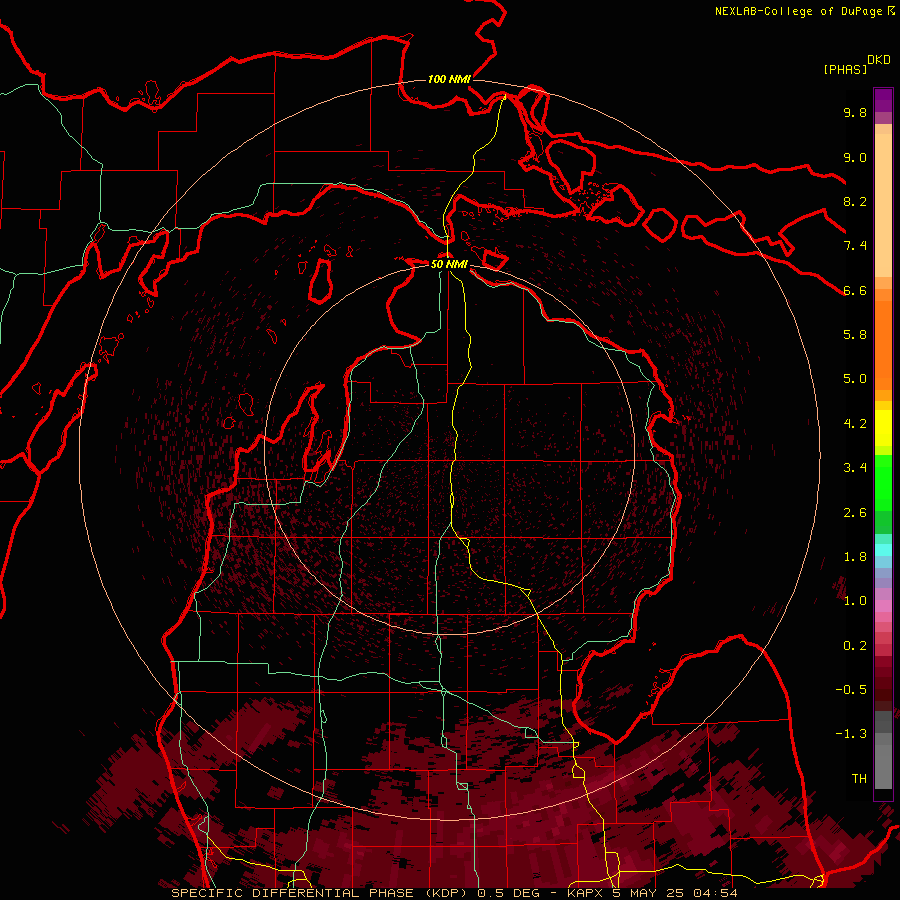The width and height of the screenshot is (900, 900).
Task: Select the 5.0 legend value
Action: pyautogui.click(x=855, y=379)
